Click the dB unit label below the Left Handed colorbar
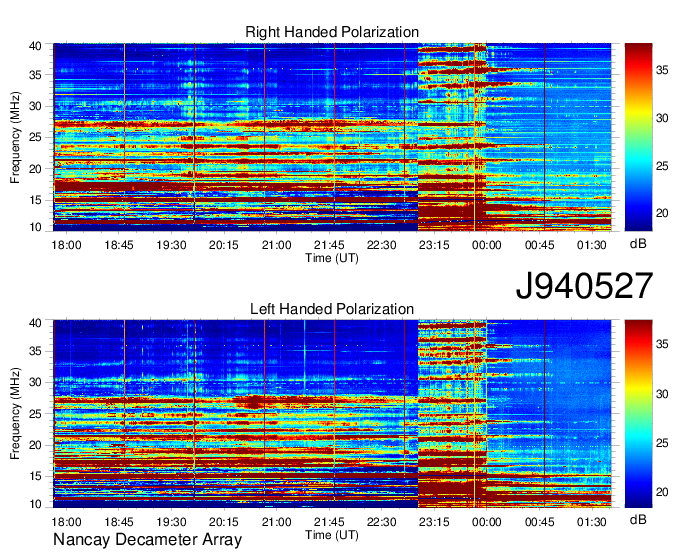This screenshot has width=680, height=552. (x=638, y=519)
